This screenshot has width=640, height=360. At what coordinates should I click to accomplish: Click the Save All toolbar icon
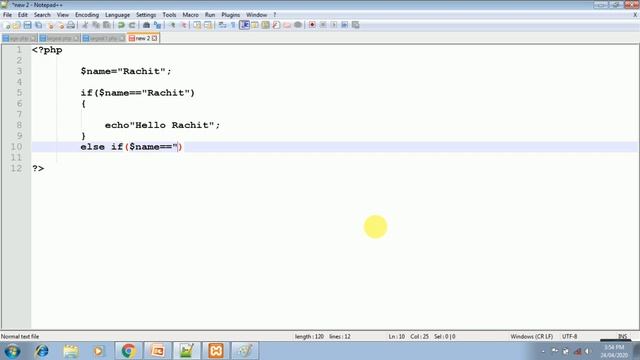tap(38, 25)
